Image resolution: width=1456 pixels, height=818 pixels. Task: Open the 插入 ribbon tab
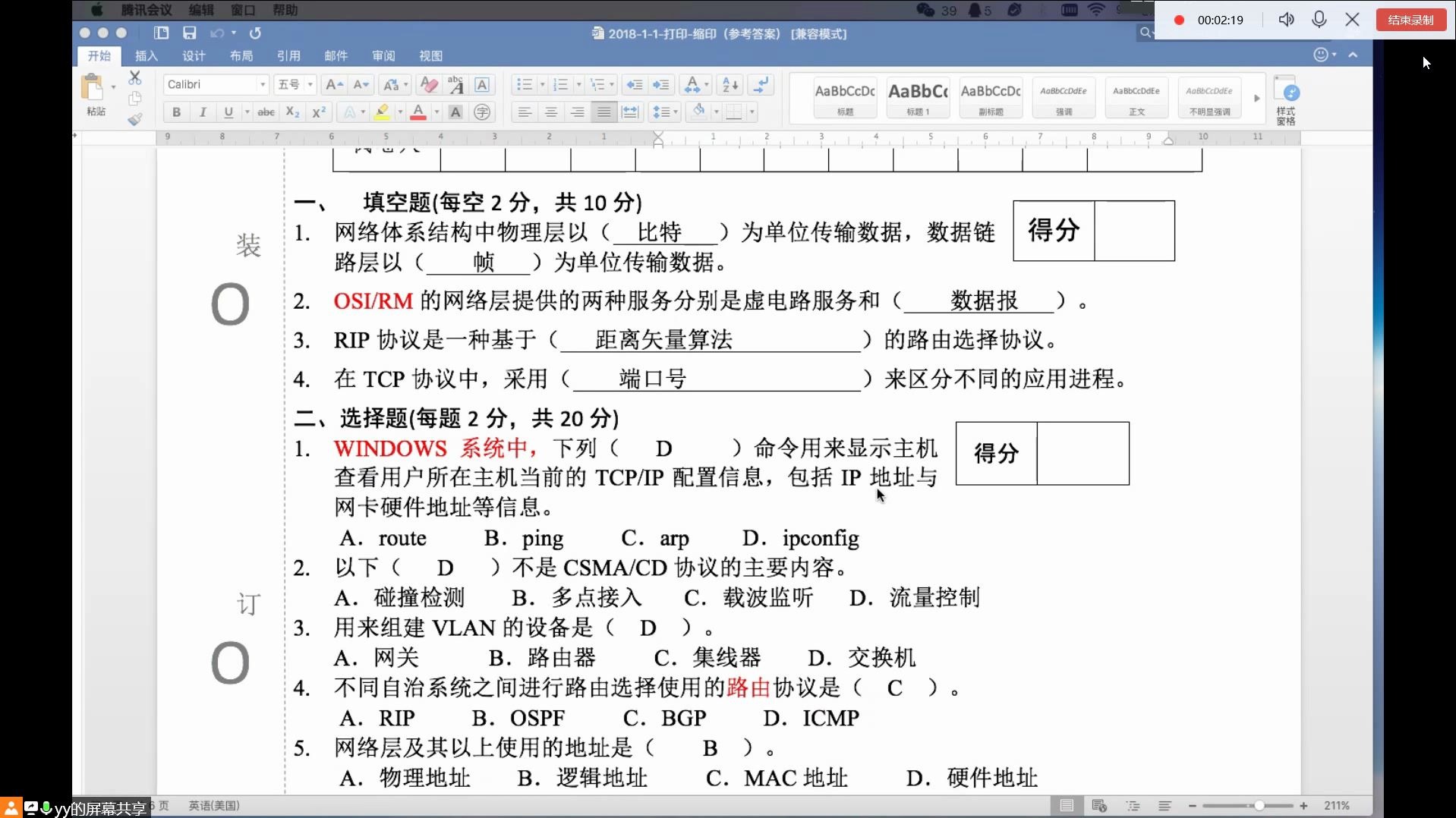pos(146,55)
